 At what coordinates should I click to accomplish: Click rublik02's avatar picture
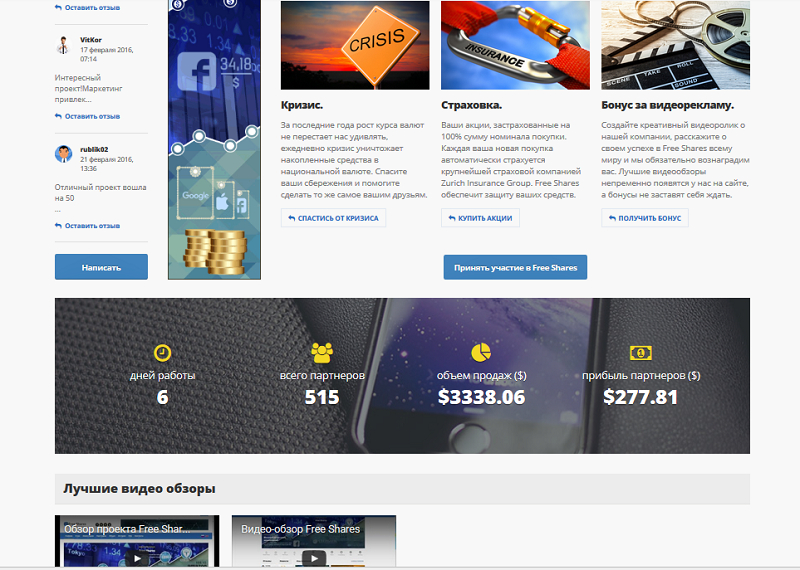63,153
